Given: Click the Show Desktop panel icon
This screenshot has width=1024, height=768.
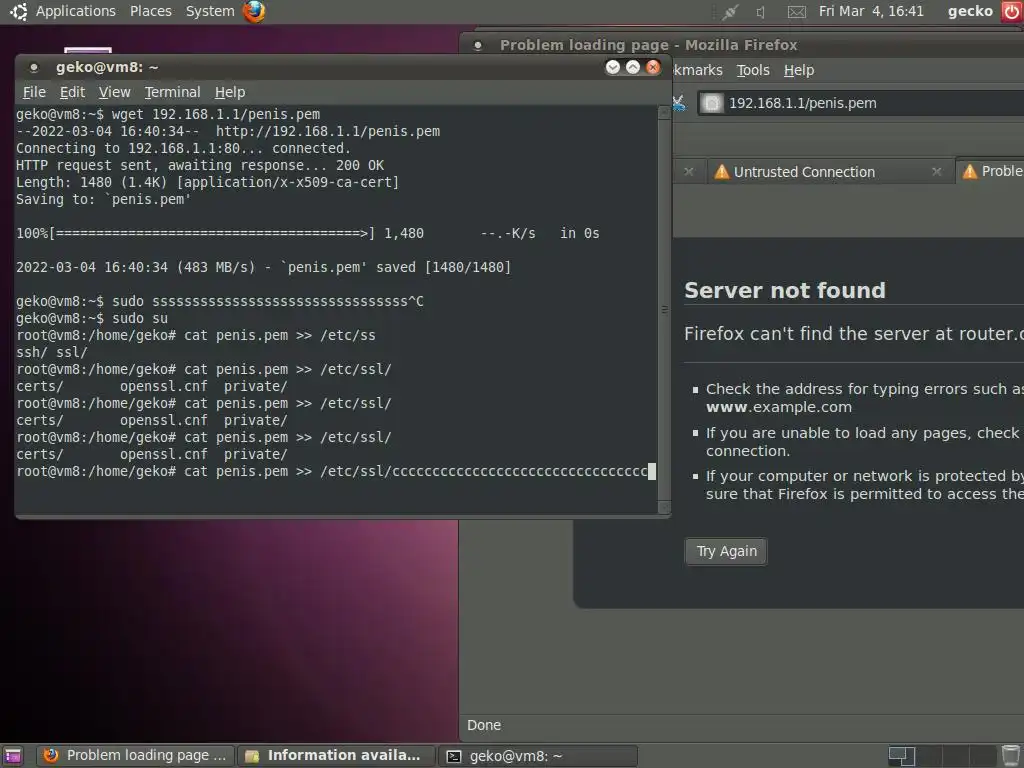Looking at the screenshot, I should pos(13,756).
